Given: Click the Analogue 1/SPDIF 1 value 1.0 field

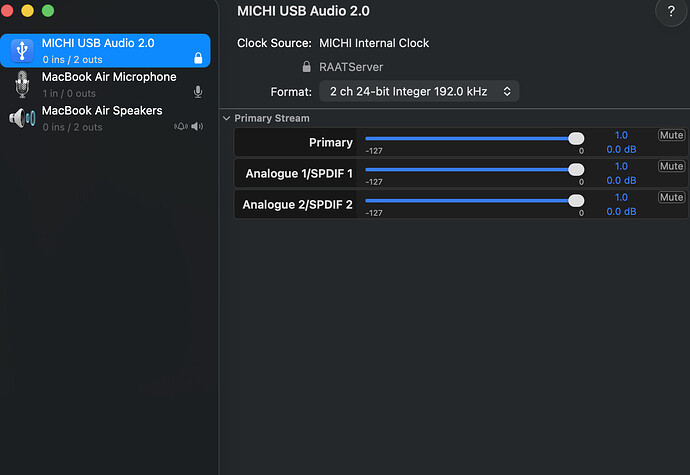Looking at the screenshot, I should [x=621, y=166].
